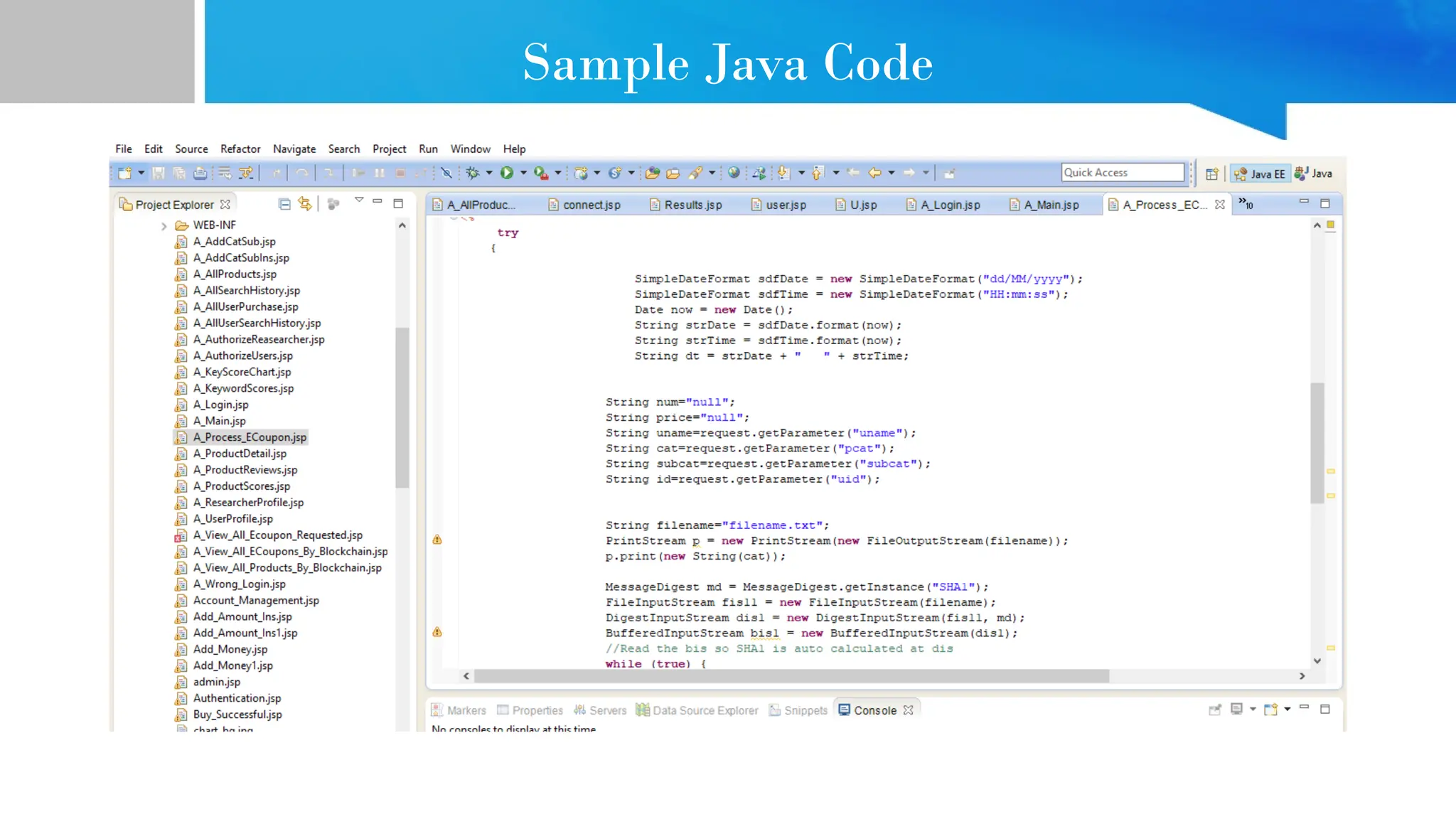Click the Previous Annotation arrow icon
Screen dimensions: 1456x819
point(818,173)
